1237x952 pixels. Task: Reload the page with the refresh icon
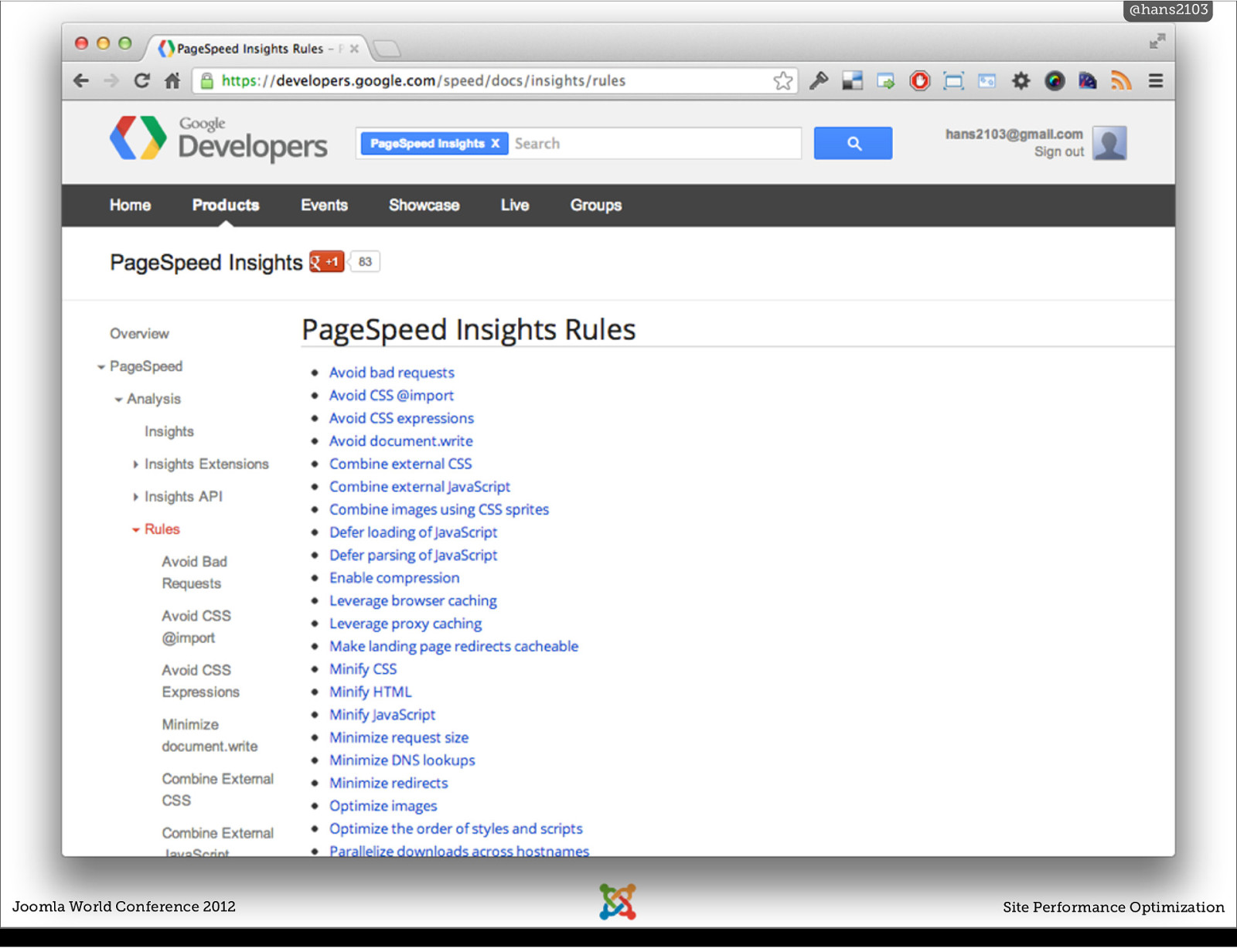click(x=141, y=80)
